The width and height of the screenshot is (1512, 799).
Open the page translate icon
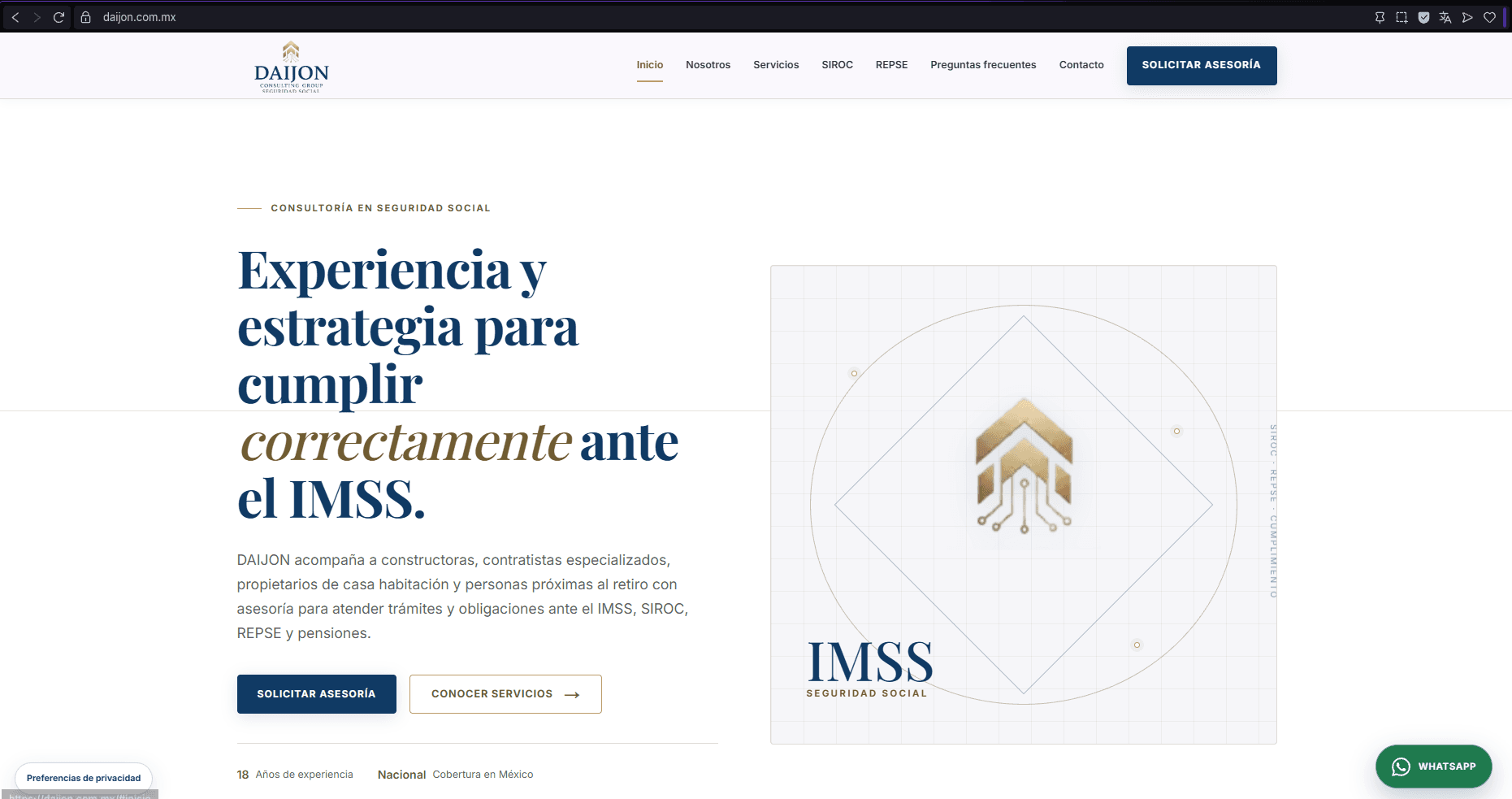(x=1445, y=17)
